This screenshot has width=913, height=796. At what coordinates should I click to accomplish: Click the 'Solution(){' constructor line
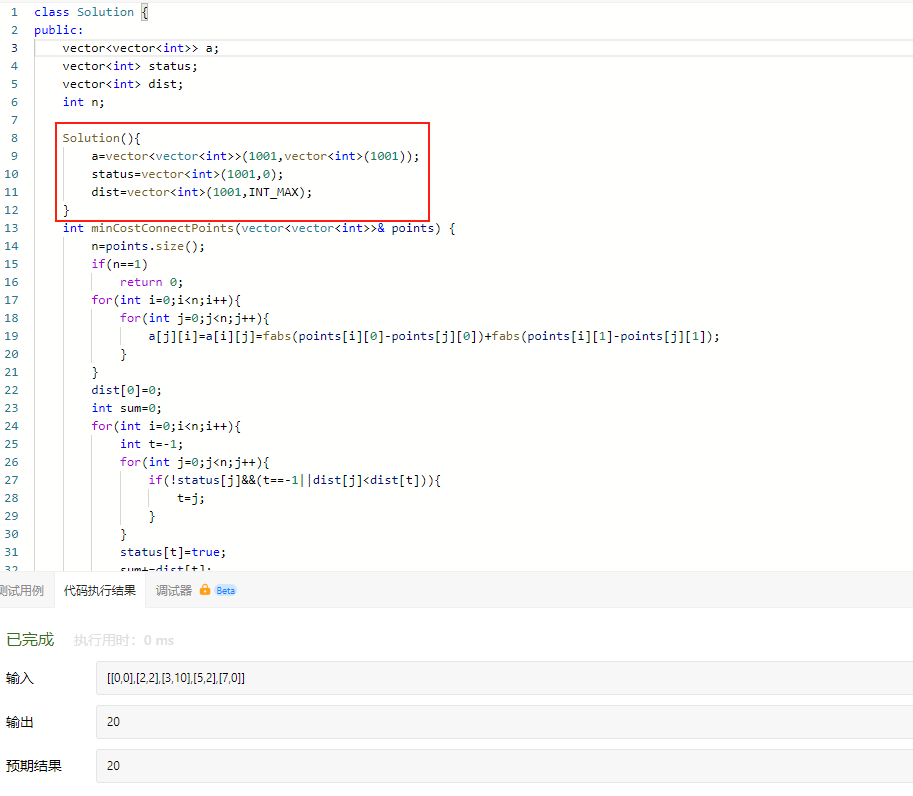pyautogui.click(x=101, y=138)
